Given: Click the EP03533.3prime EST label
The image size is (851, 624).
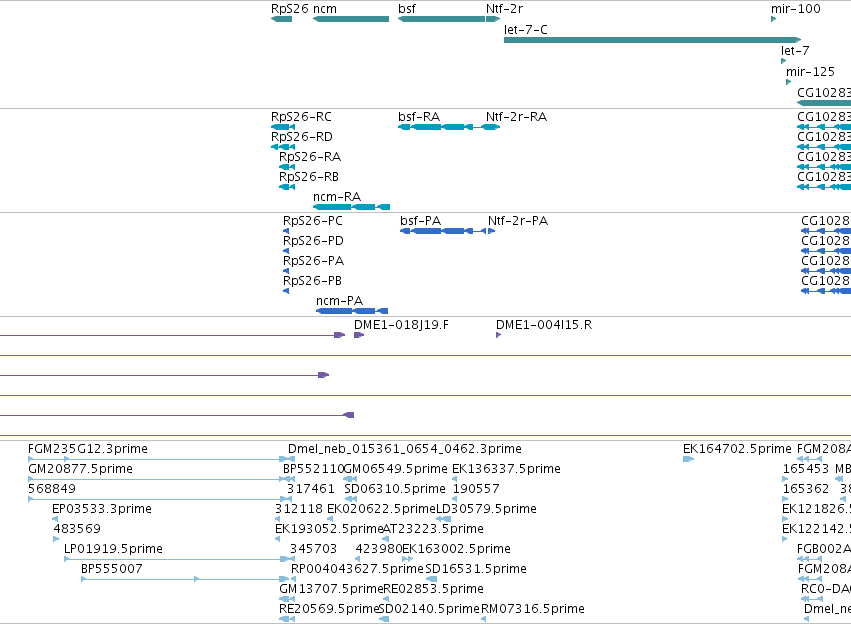Looking at the screenshot, I should (102, 509).
